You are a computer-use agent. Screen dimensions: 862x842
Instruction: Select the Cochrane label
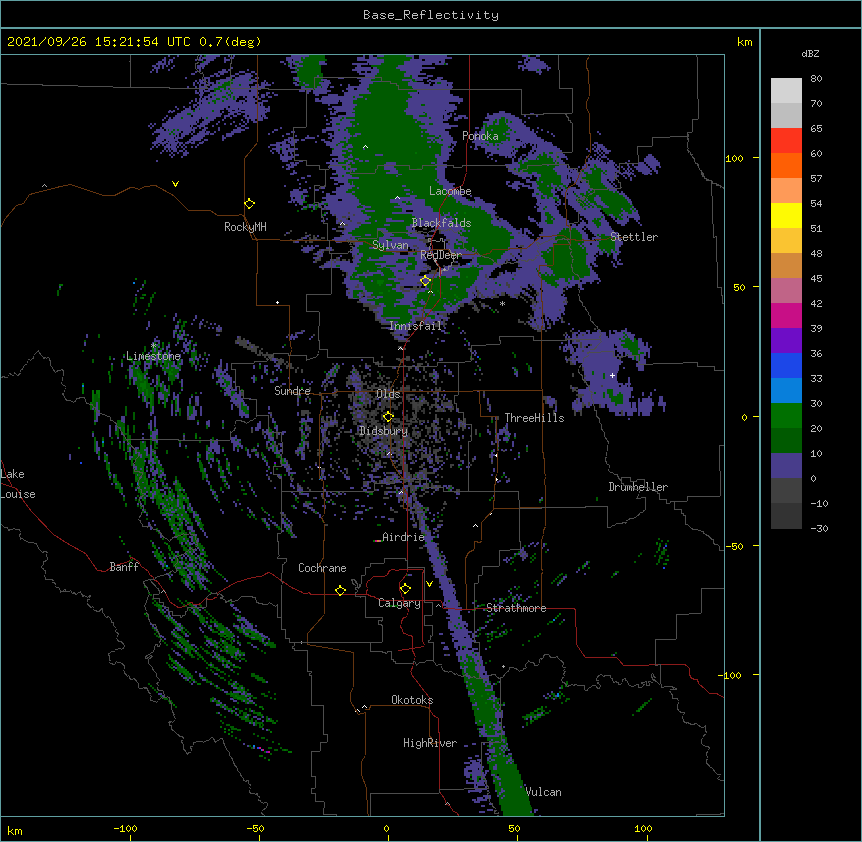[x=322, y=568]
